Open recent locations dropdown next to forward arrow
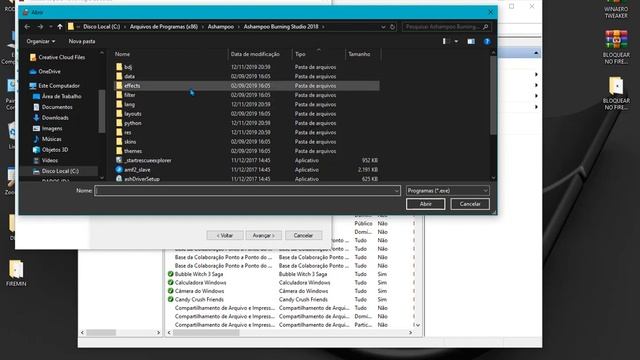 51,27
